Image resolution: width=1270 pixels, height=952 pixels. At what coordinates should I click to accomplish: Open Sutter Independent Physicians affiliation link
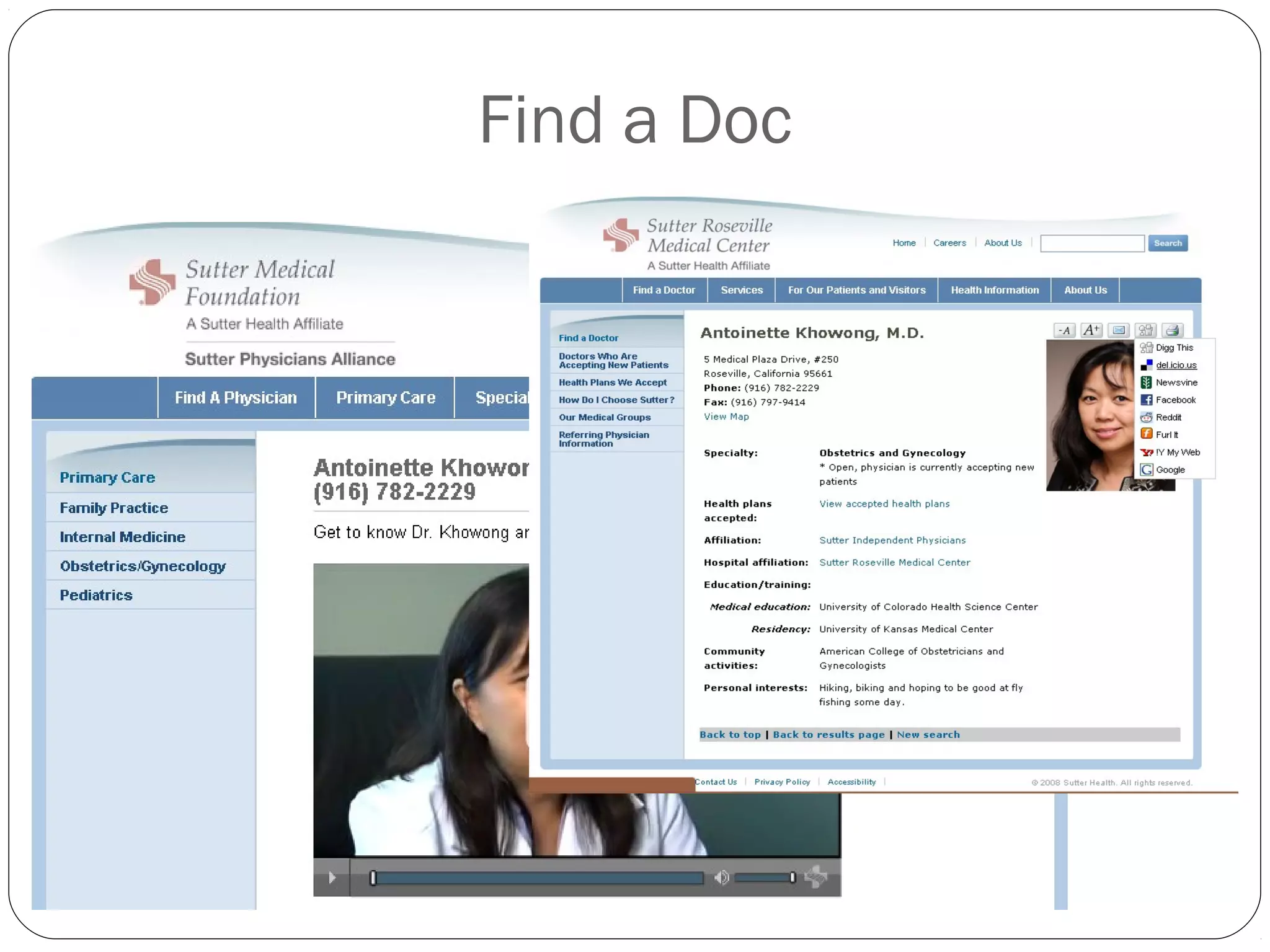coord(892,540)
